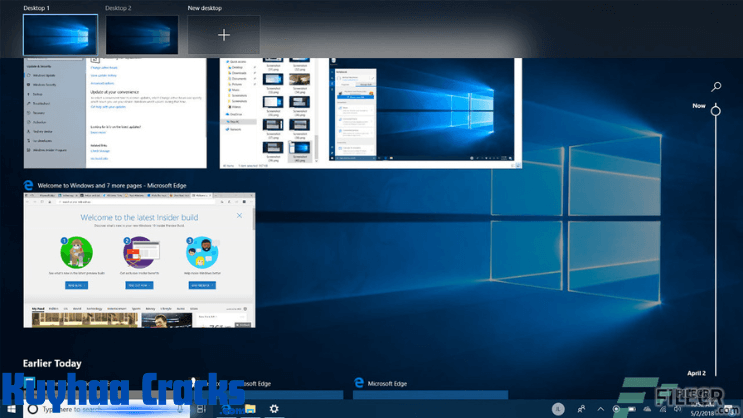Close the Insider build welcome banner
The image size is (743, 418).
click(239, 216)
